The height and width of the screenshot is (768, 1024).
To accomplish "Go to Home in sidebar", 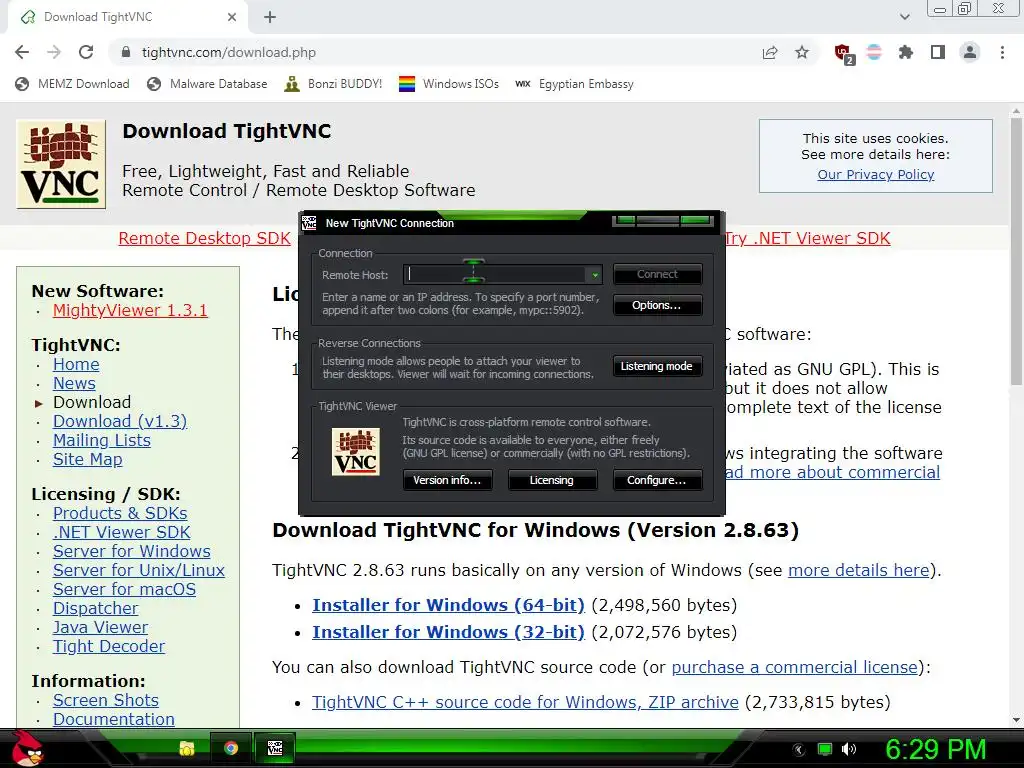I will pyautogui.click(x=76, y=364).
